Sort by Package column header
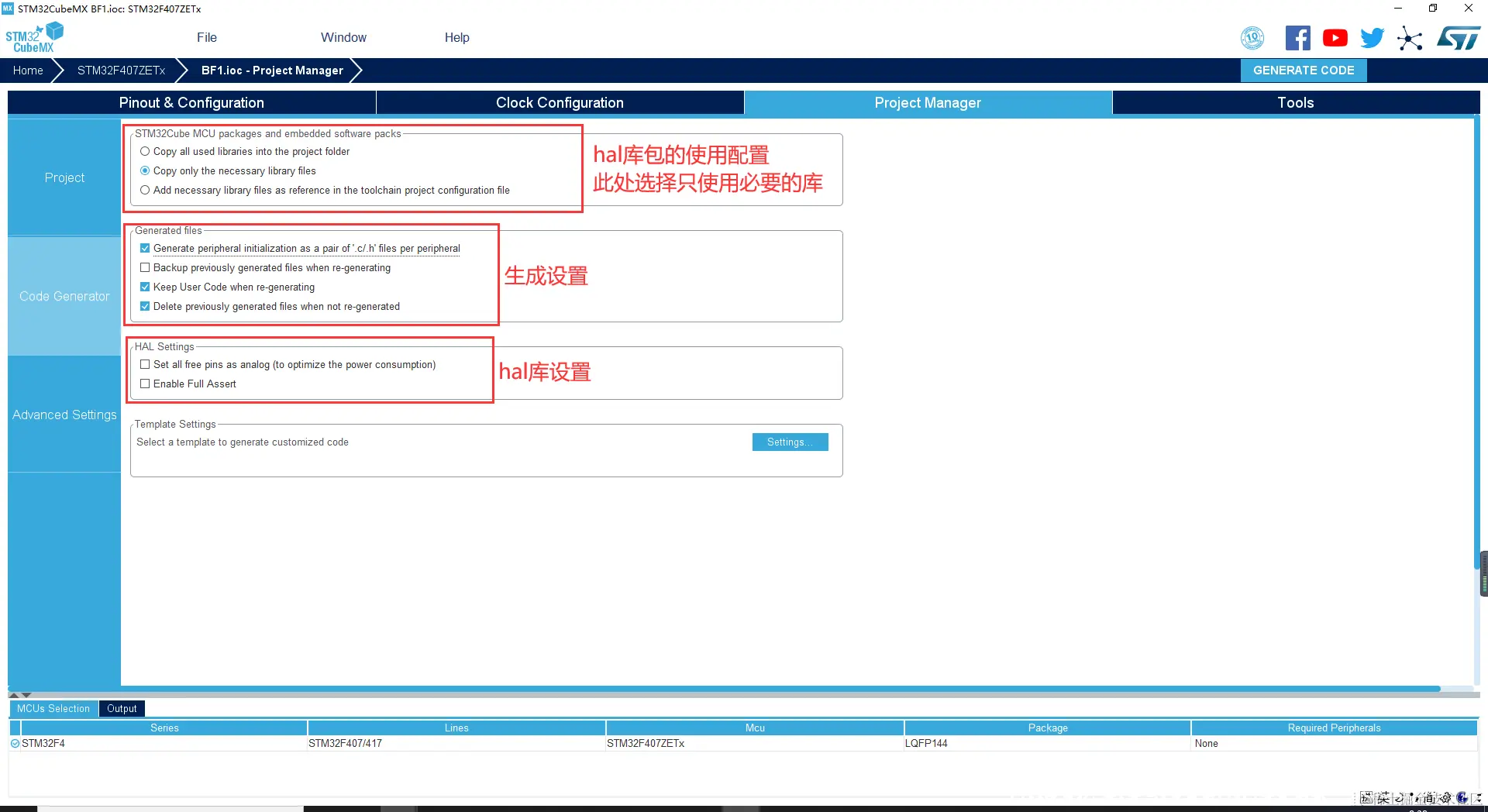This screenshot has width=1488, height=812. click(1048, 728)
